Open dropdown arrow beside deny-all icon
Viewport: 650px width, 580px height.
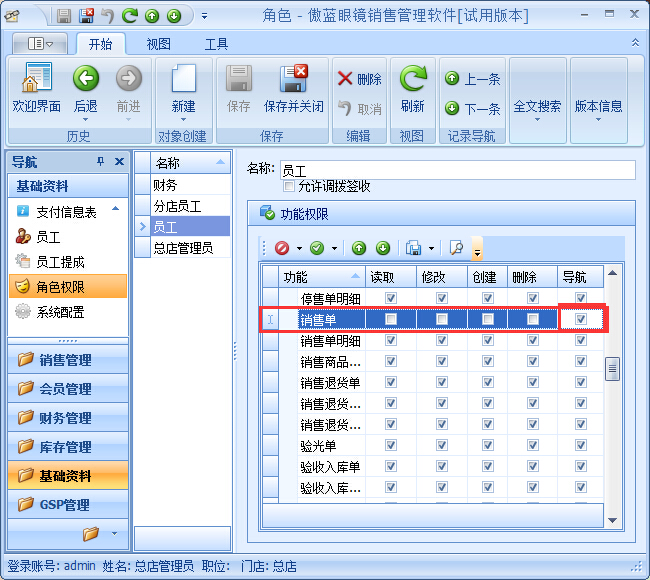click(299, 249)
